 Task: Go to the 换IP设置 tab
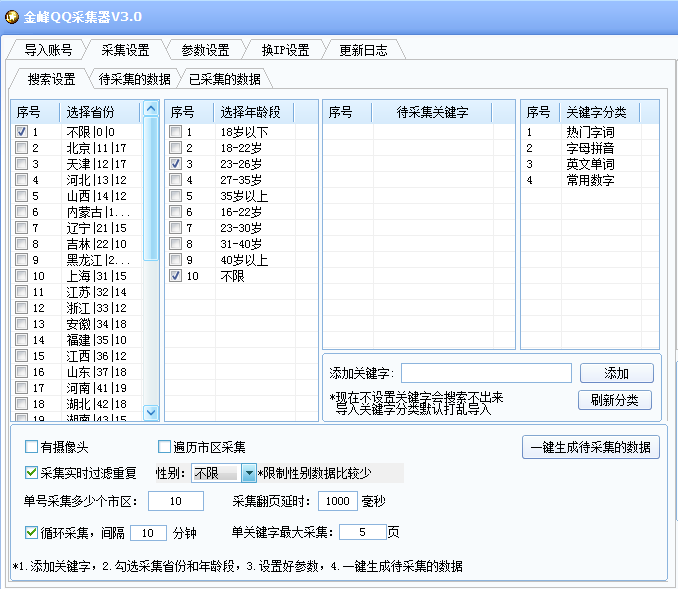(285, 50)
